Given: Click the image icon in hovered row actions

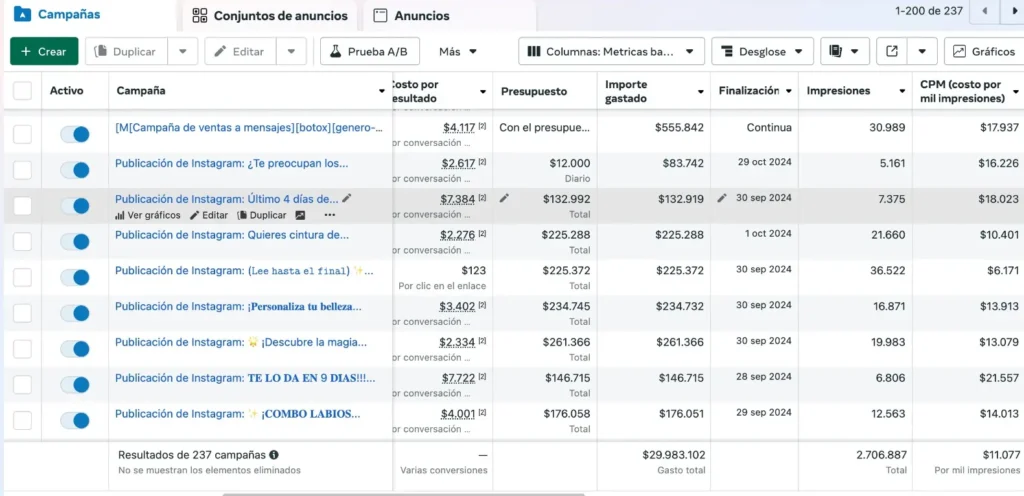Looking at the screenshot, I should click(x=300, y=215).
